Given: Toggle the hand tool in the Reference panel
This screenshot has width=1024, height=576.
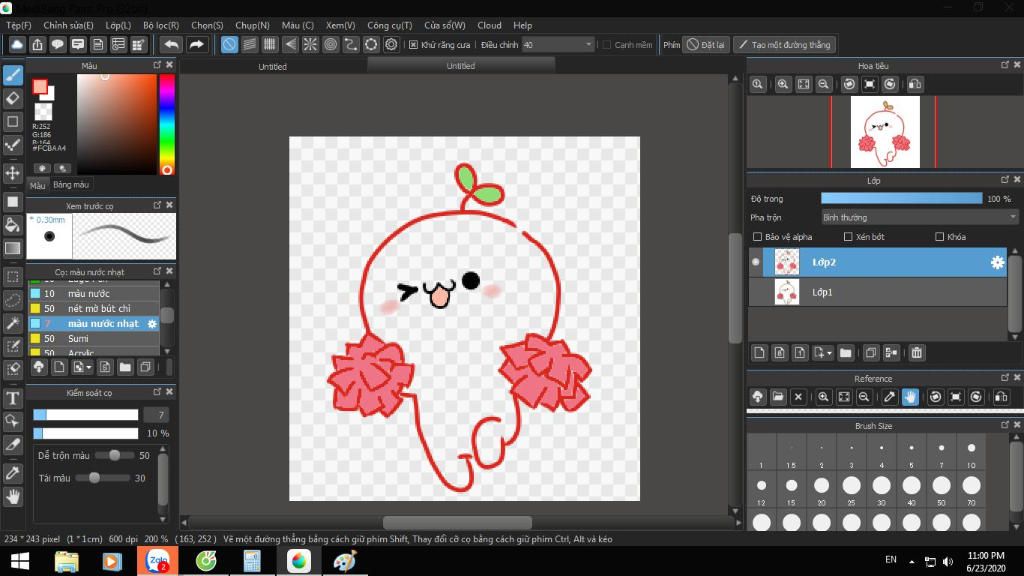Looking at the screenshot, I should coord(910,397).
